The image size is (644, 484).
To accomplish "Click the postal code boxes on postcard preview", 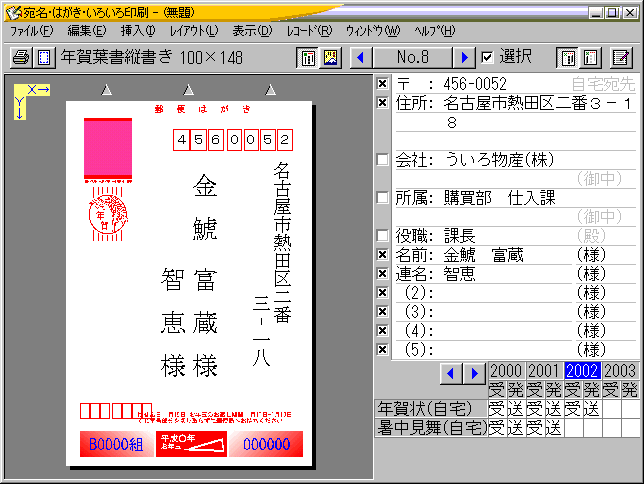I will (x=232, y=140).
